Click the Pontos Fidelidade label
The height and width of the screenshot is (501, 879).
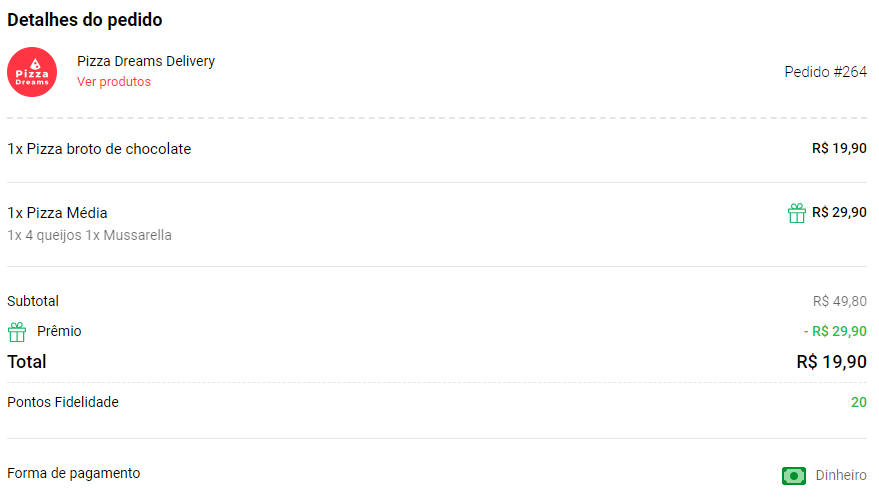[63, 402]
